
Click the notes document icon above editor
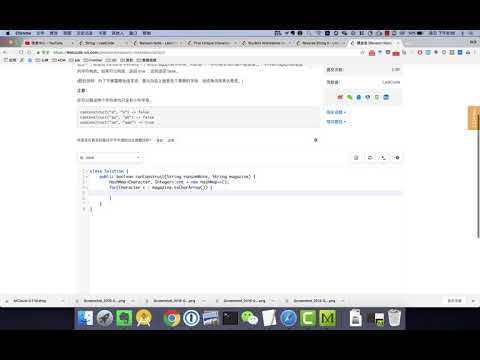[x=356, y=158]
